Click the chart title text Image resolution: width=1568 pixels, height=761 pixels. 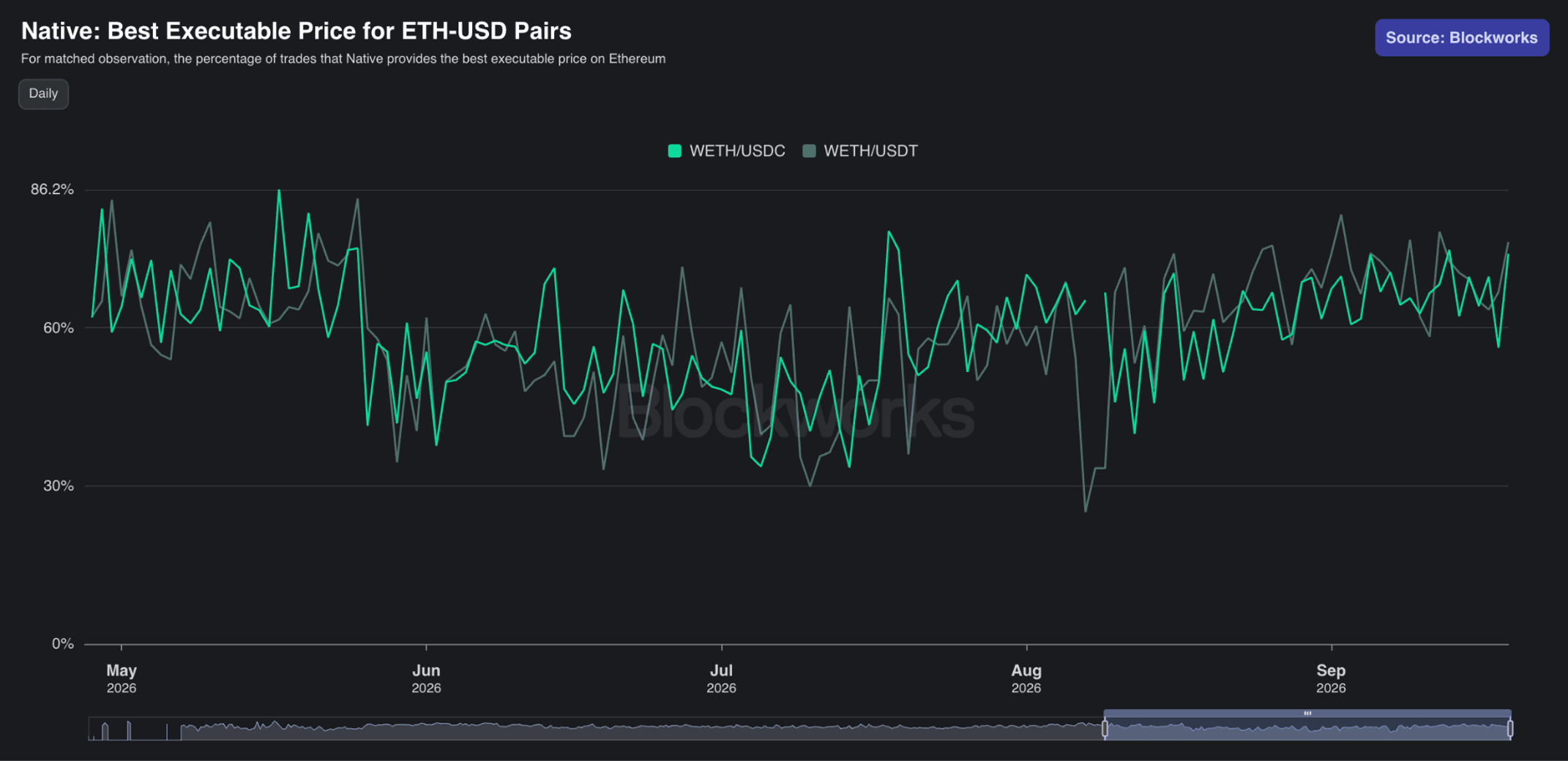pyautogui.click(x=296, y=31)
